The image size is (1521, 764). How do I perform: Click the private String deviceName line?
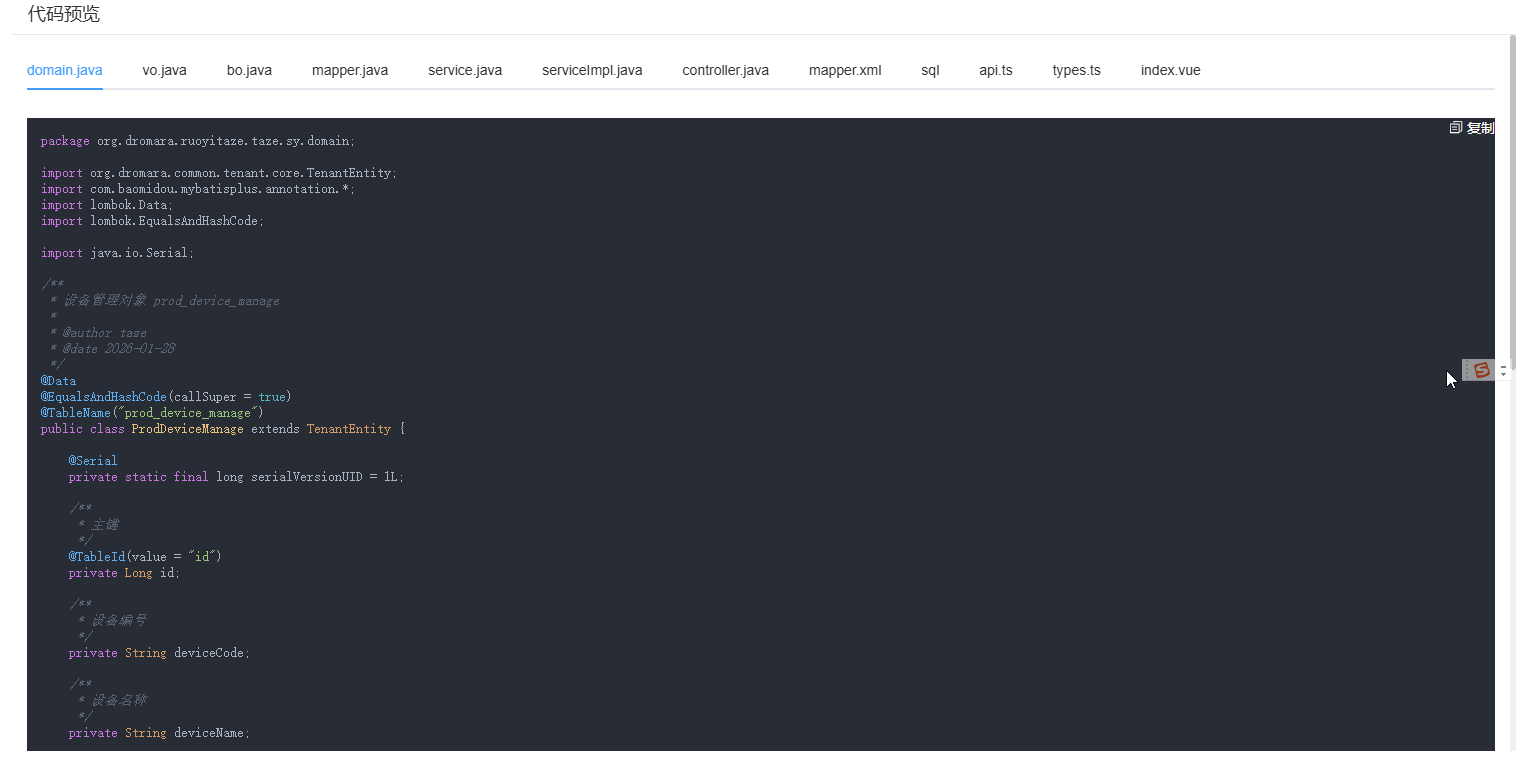(x=160, y=733)
